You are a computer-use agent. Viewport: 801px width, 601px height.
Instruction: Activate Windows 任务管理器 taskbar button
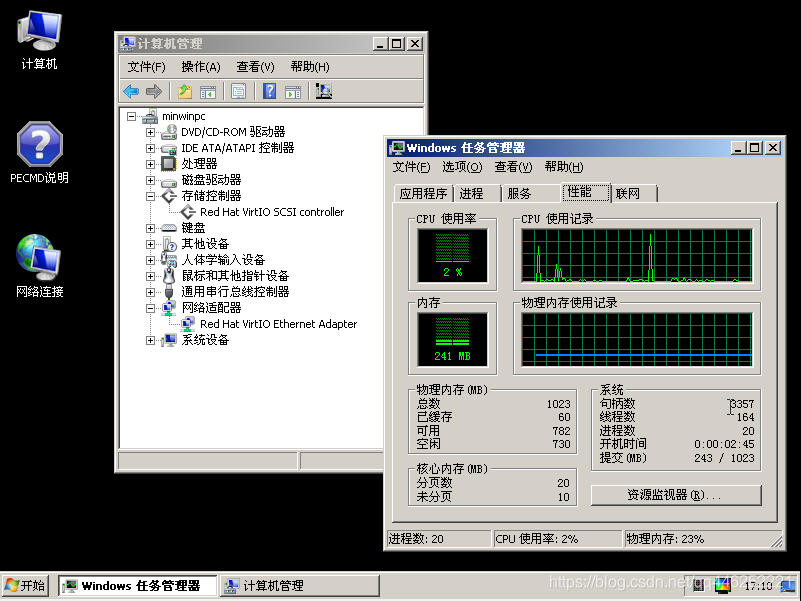[137, 586]
